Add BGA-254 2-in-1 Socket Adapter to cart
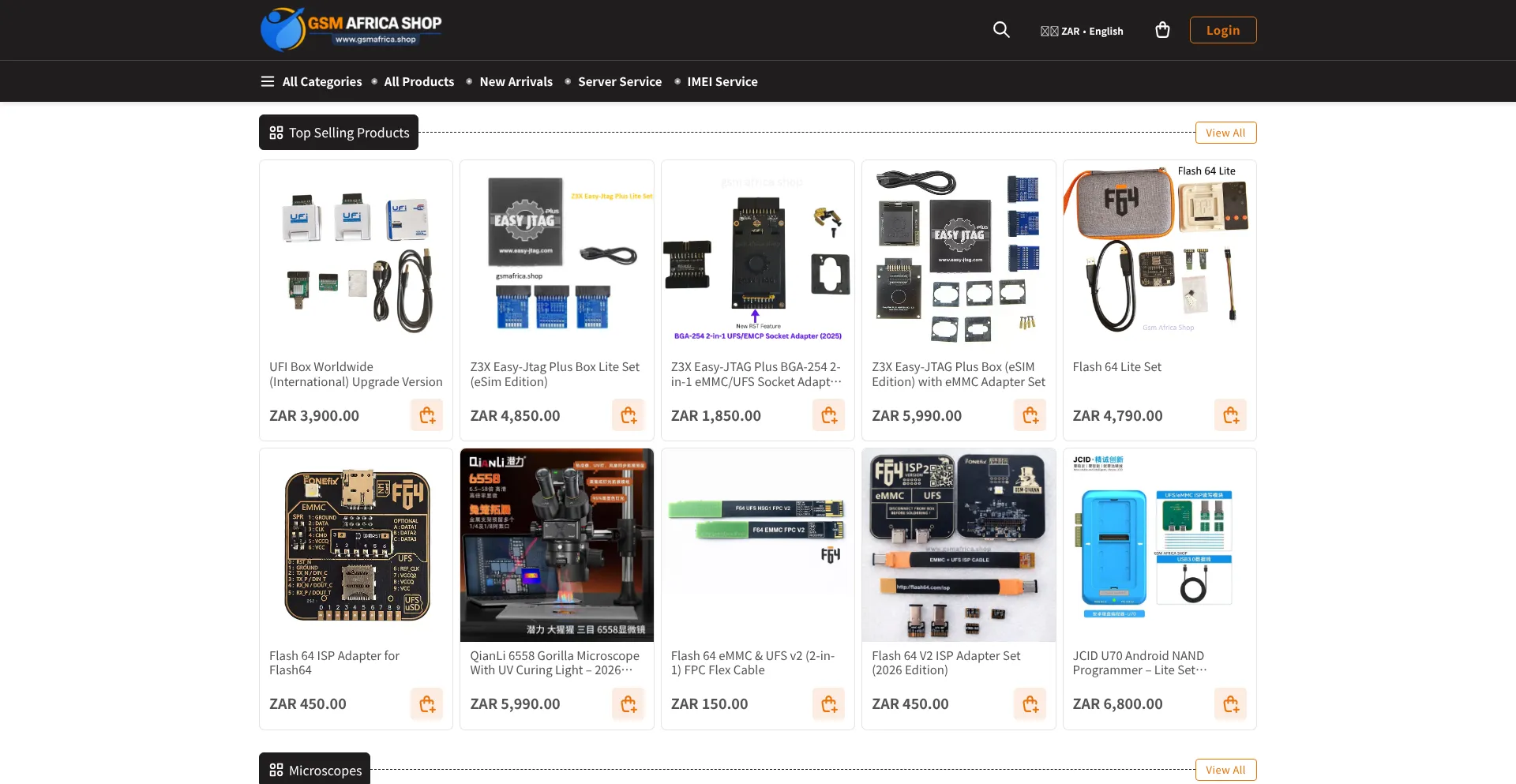Image resolution: width=1516 pixels, height=784 pixels. [829, 415]
